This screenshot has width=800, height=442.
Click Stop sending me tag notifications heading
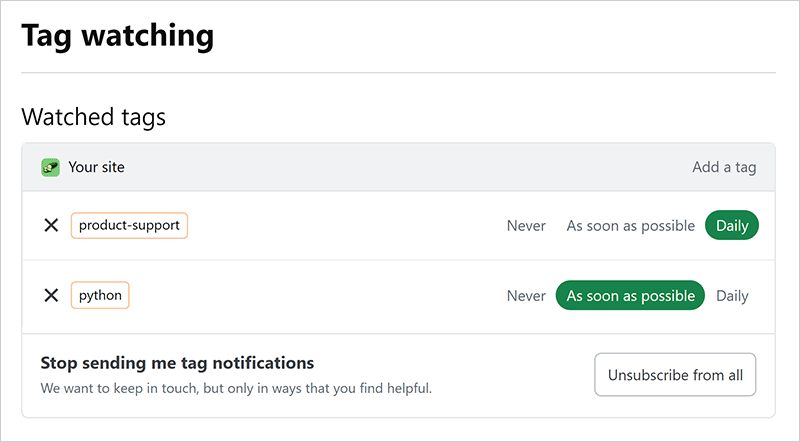click(177, 362)
